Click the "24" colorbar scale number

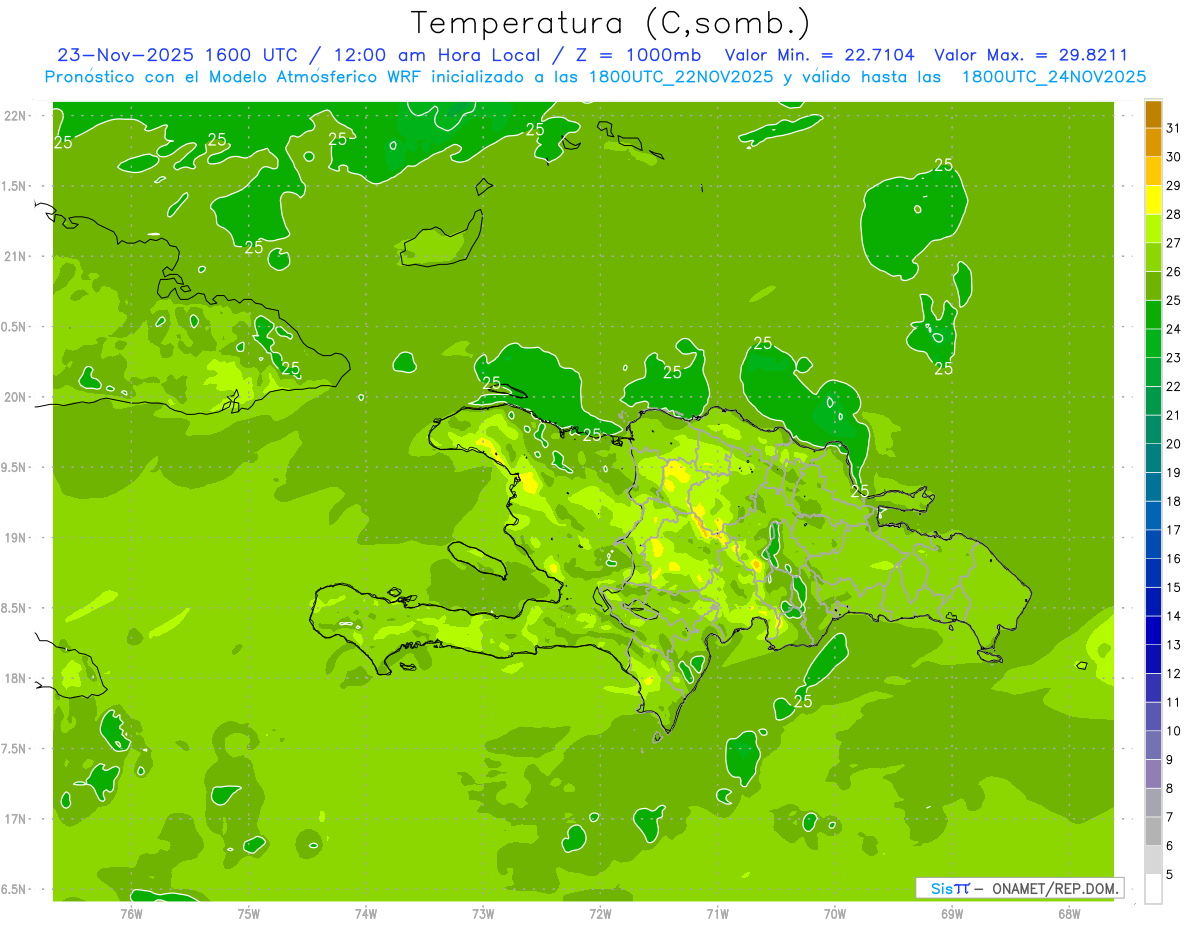point(1174,329)
